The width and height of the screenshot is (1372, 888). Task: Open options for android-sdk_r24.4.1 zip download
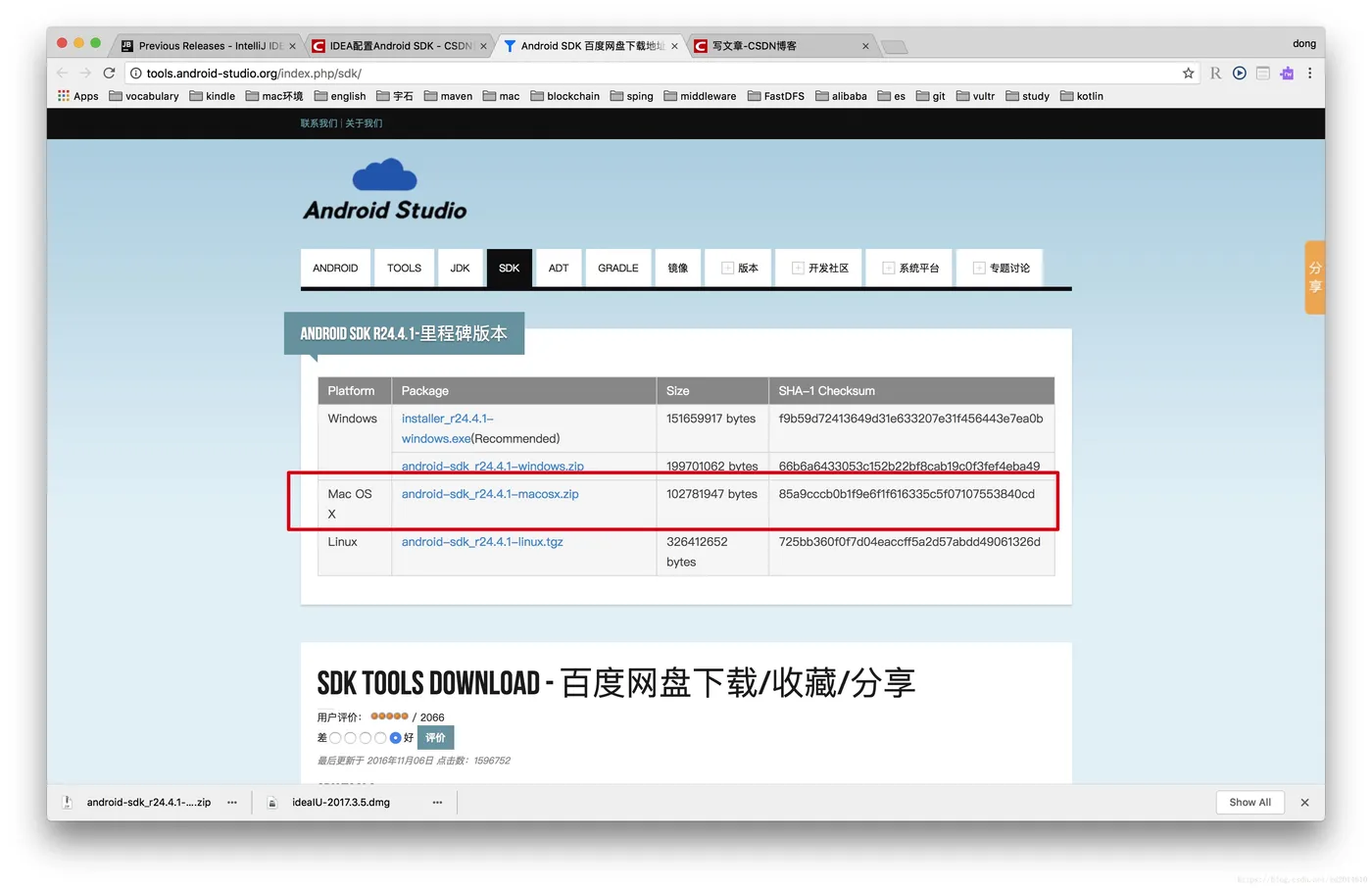tap(232, 803)
